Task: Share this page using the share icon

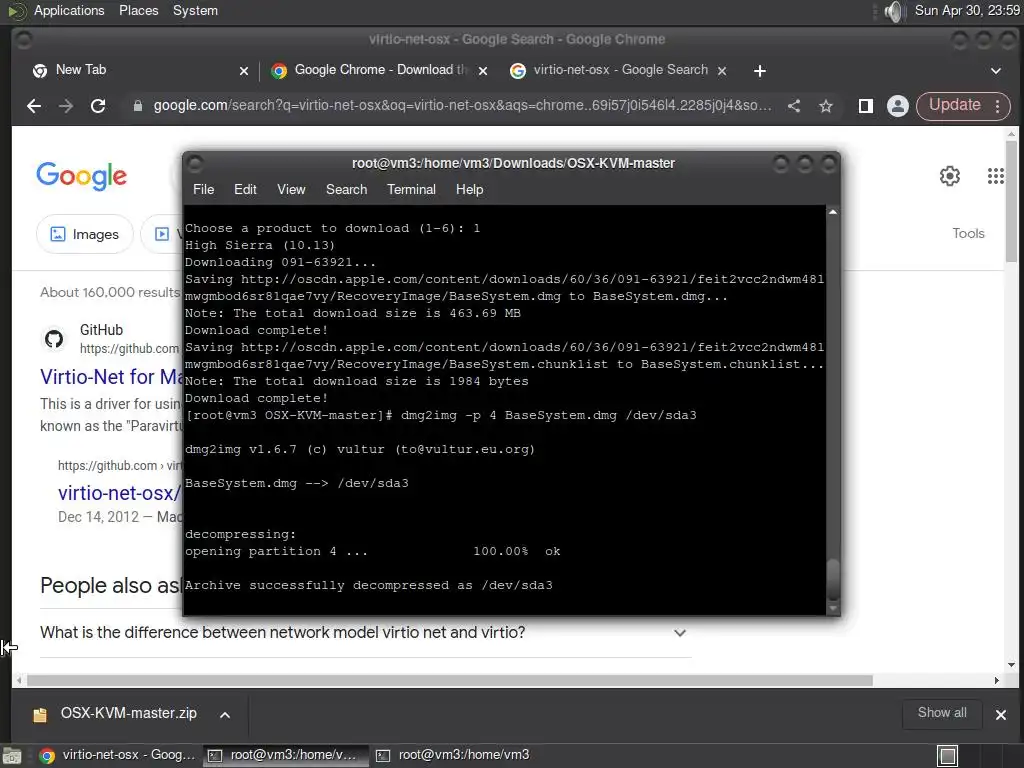Action: (794, 106)
